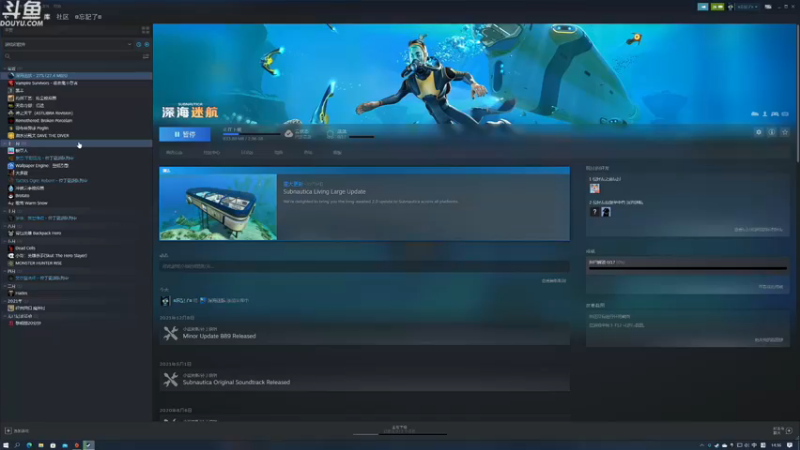Click the activity post input field
The image size is (800, 450).
[x=364, y=266]
